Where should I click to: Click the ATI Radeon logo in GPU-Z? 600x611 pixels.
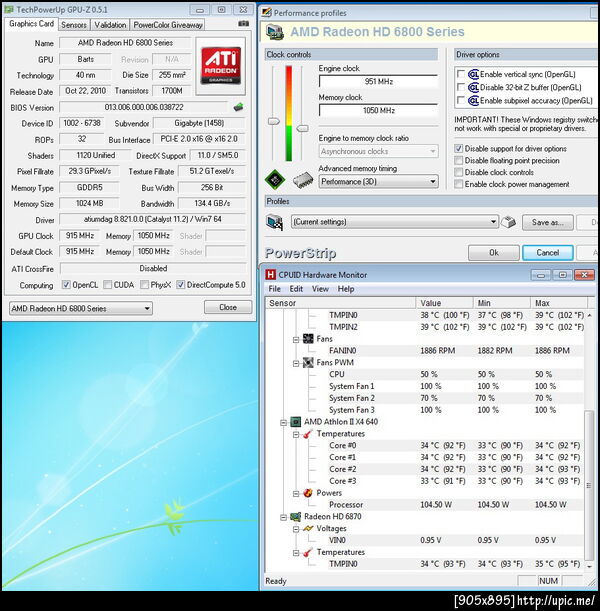point(221,66)
